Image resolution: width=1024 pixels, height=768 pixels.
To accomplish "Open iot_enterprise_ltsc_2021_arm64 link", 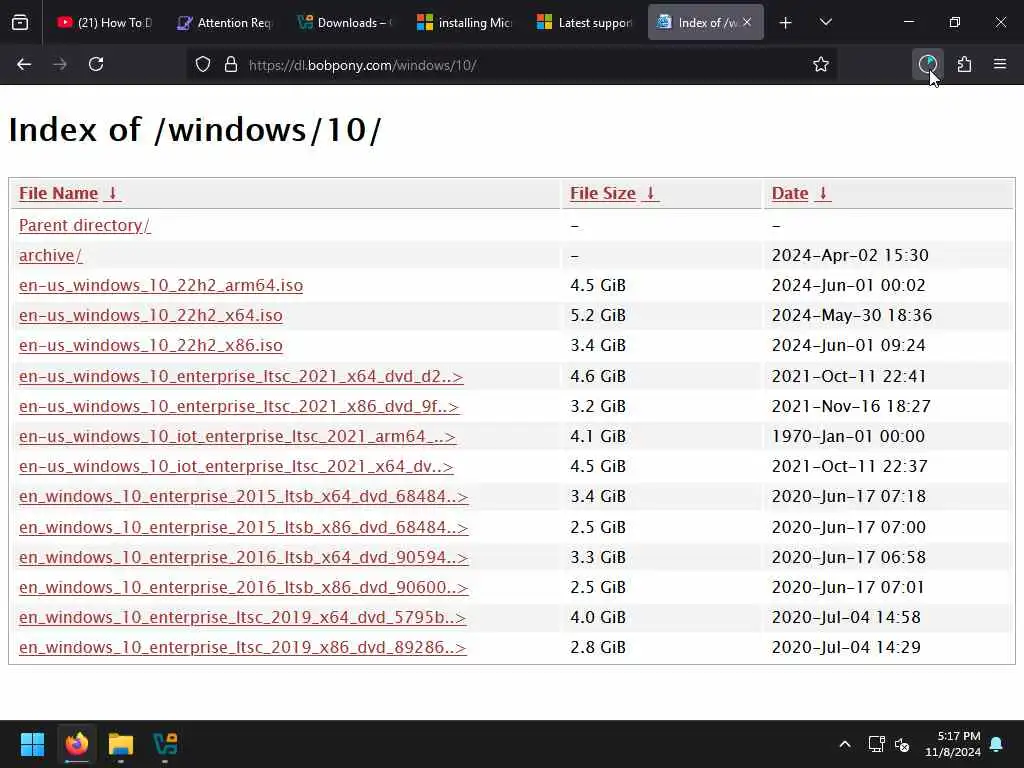I will tap(237, 436).
